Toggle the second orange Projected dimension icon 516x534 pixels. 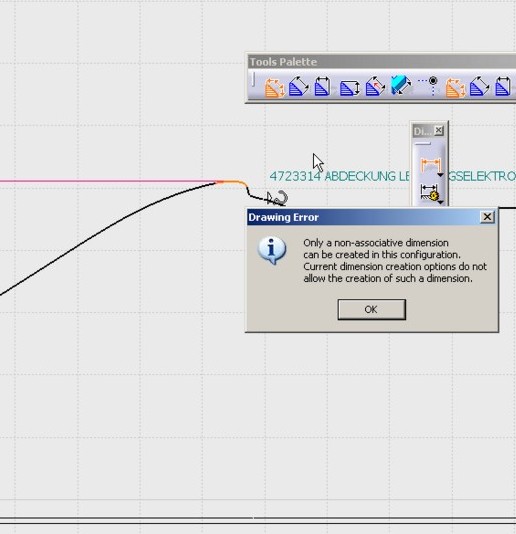point(455,87)
